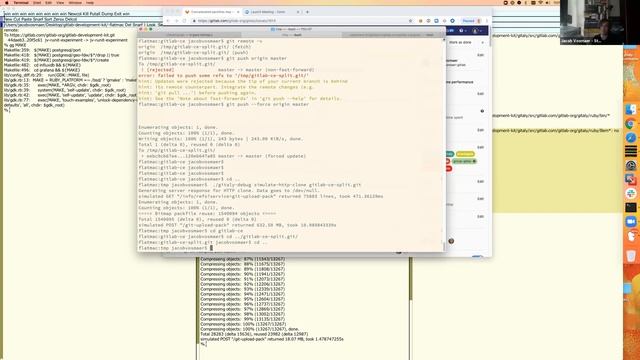The height and width of the screenshot is (360, 640).
Task: Close the Launch Meeting Zoom tab
Action: (298, 12)
